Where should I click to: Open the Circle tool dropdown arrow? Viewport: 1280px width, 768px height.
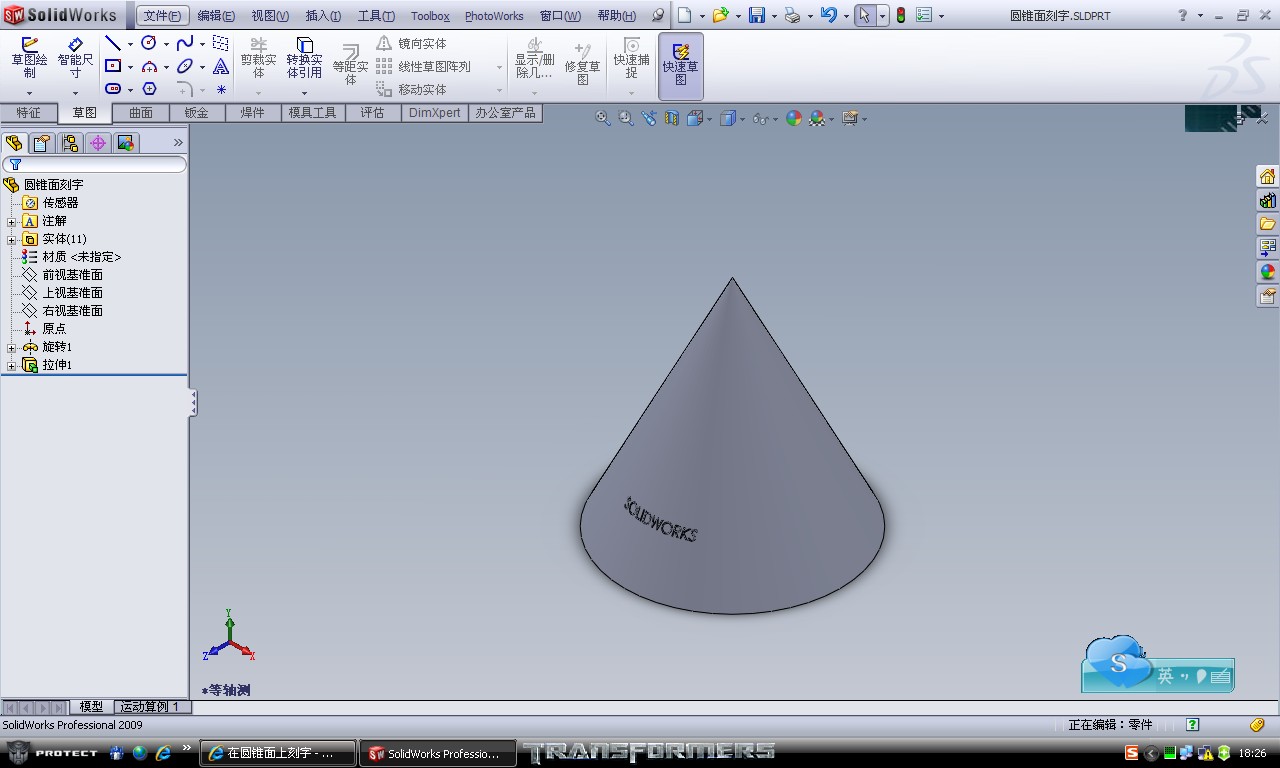(x=166, y=44)
